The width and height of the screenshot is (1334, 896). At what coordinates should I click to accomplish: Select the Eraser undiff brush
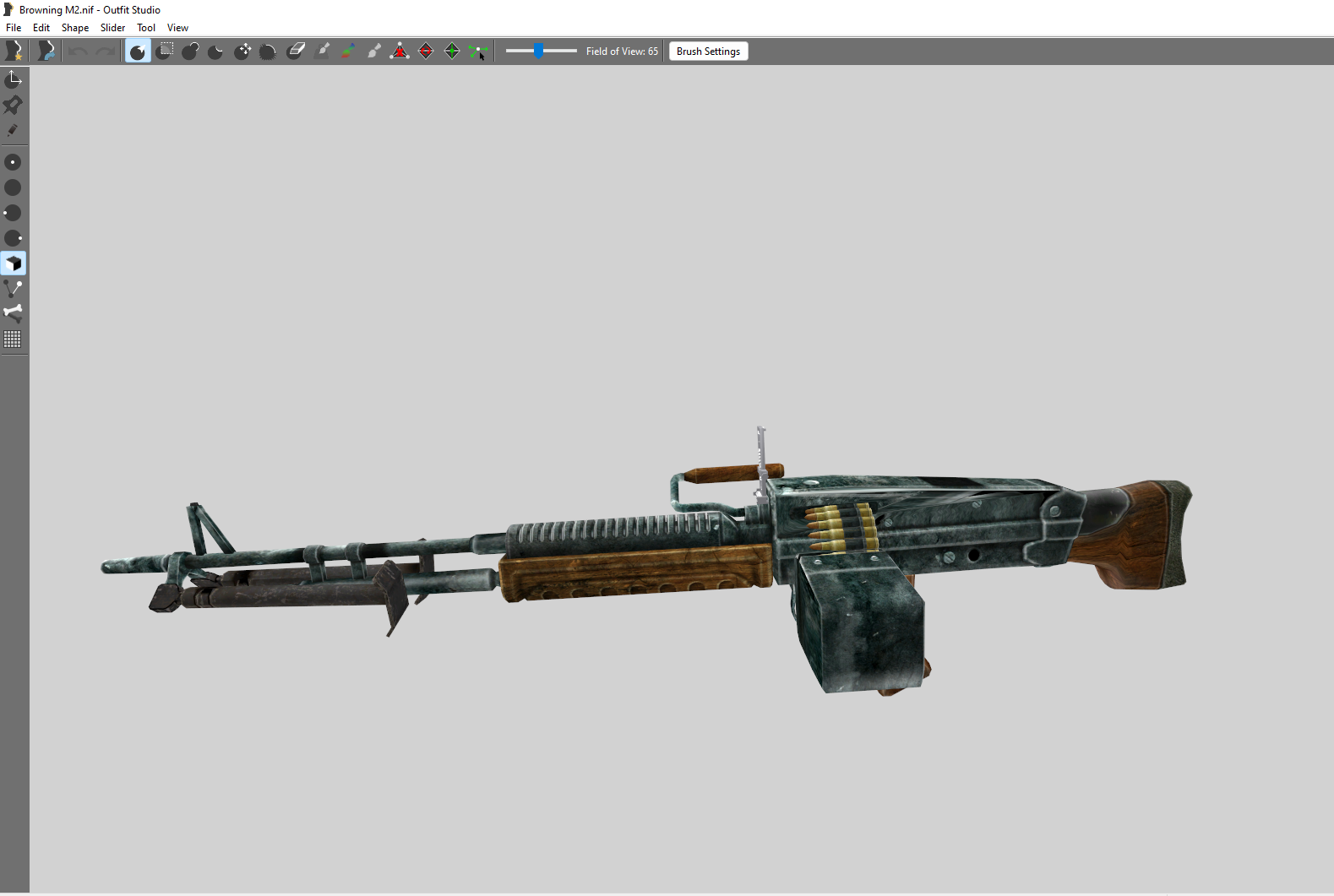pos(296,52)
